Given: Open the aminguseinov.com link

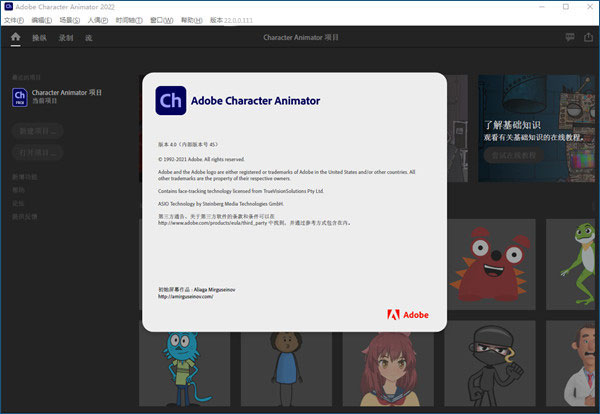Looking at the screenshot, I should point(186,296).
